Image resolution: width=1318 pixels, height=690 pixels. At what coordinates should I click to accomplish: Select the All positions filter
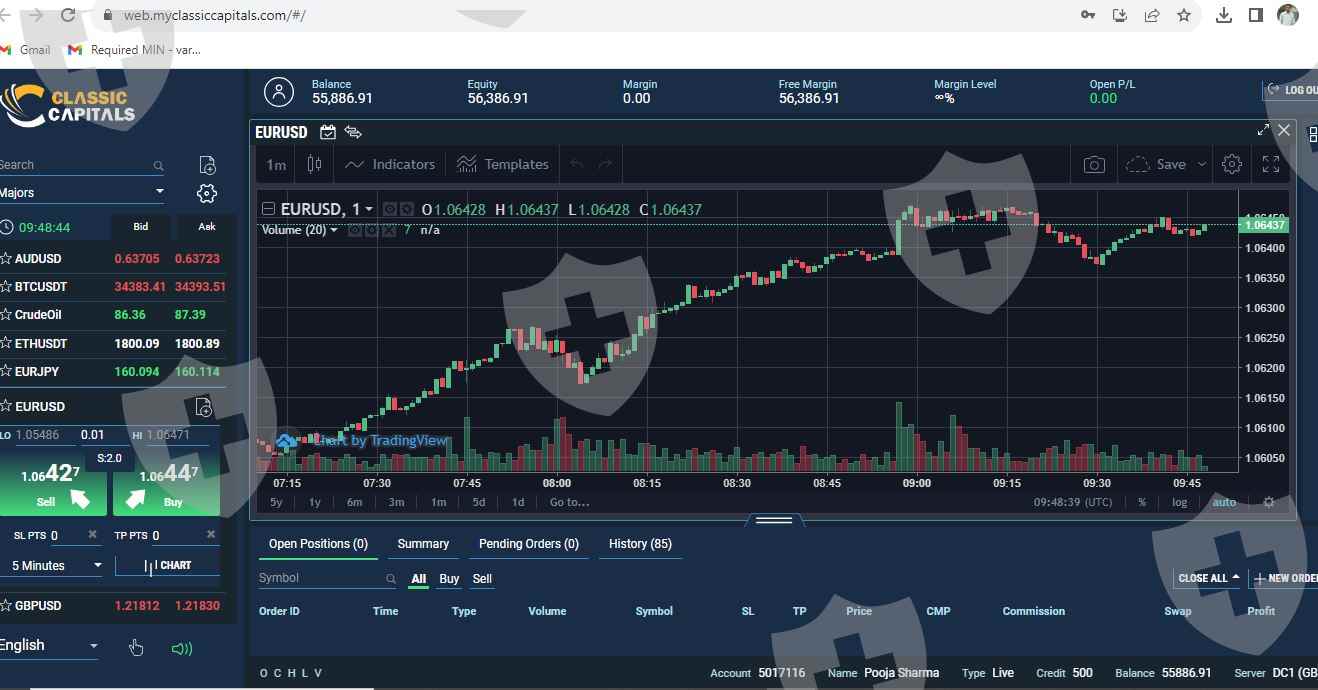pos(418,579)
